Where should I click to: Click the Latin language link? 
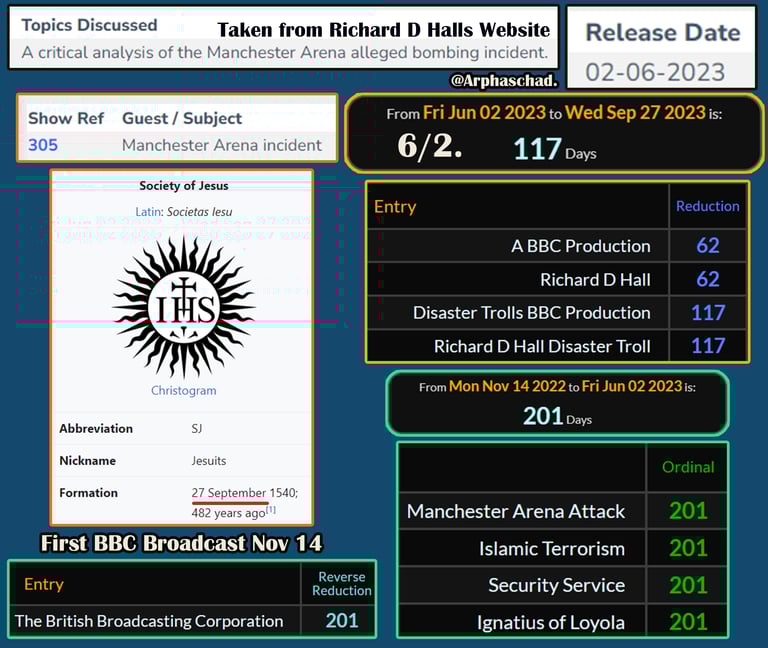click(148, 212)
